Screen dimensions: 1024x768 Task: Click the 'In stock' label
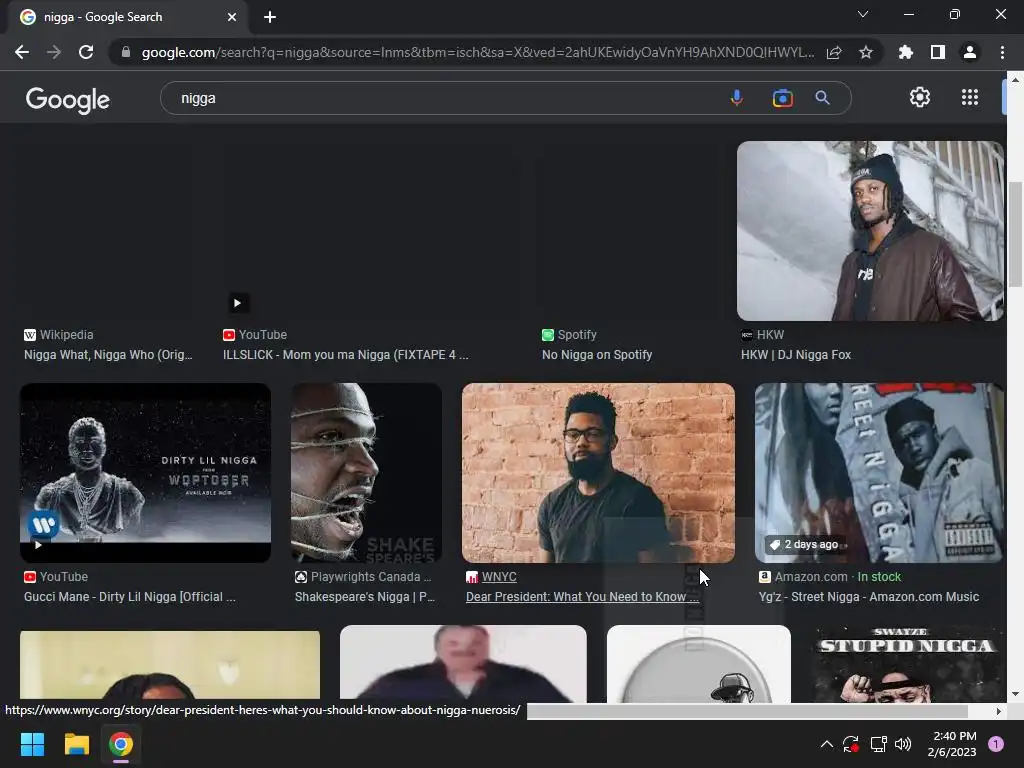point(879,577)
